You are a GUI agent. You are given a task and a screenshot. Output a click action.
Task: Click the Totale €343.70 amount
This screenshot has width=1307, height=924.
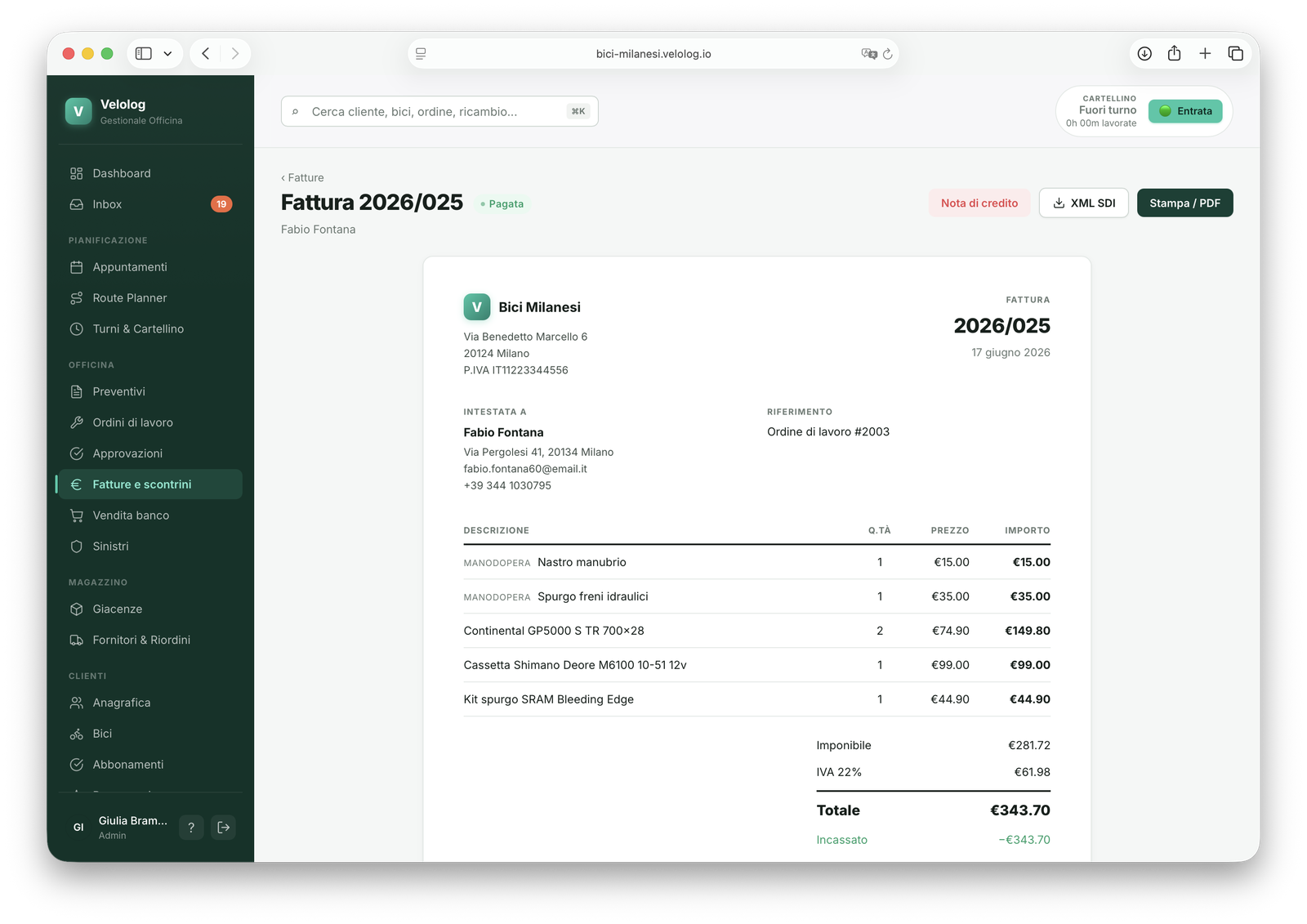1020,810
